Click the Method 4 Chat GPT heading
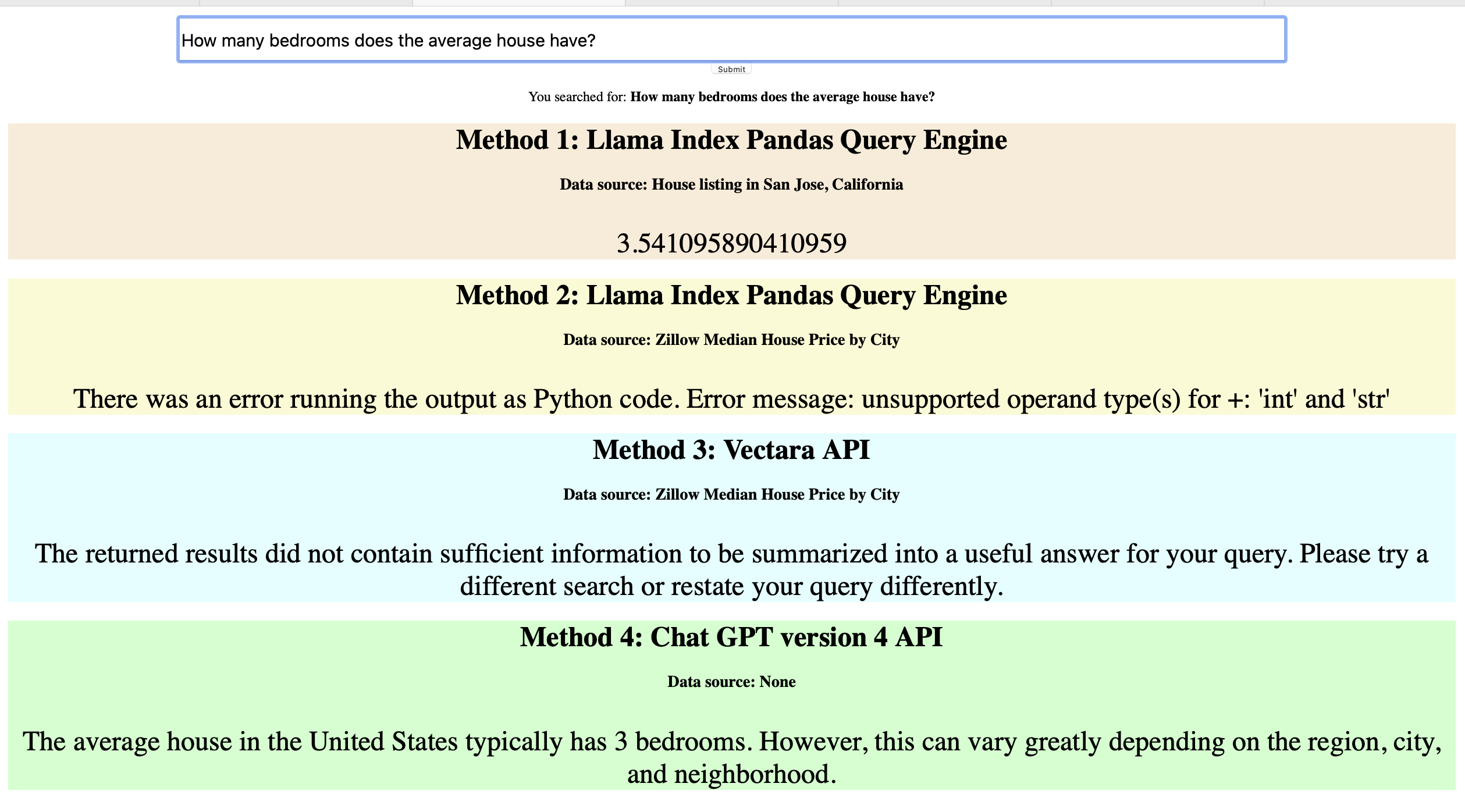This screenshot has height=812, width=1465. click(x=731, y=638)
